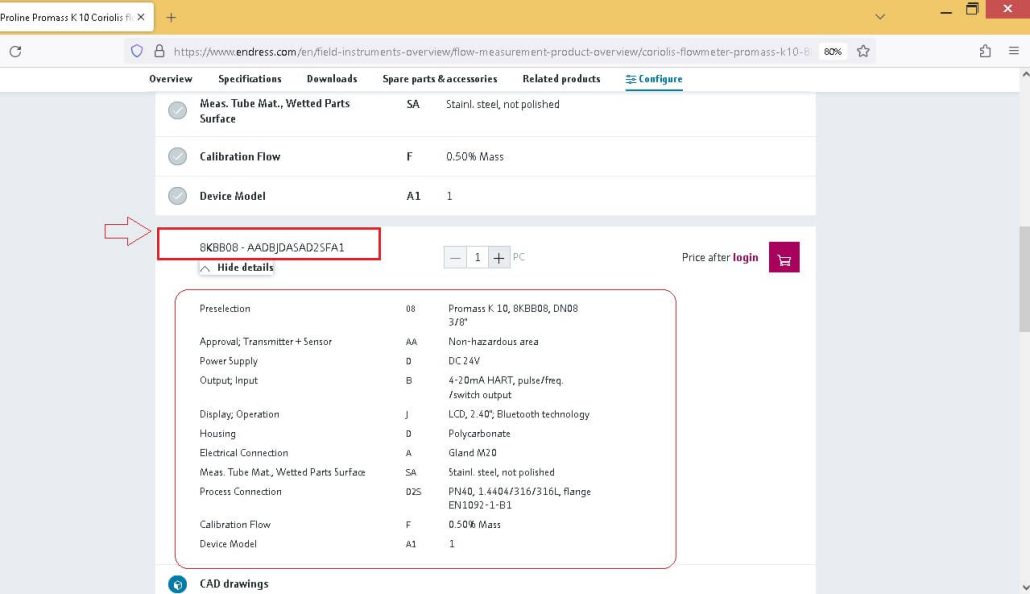
Task: Click the tracking protection shield icon
Action: 137,51
